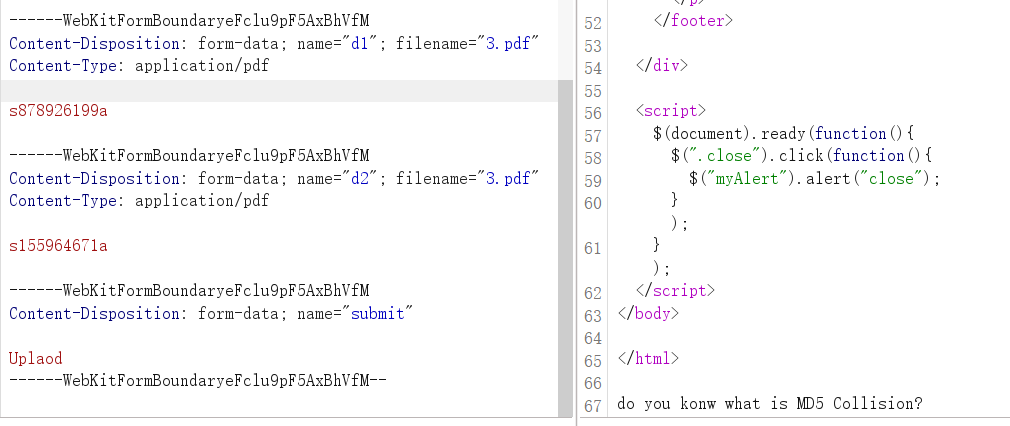Image resolution: width=1010 pixels, height=426 pixels.
Task: Click the second Content-Type: application/pdf line
Action: coord(138,200)
